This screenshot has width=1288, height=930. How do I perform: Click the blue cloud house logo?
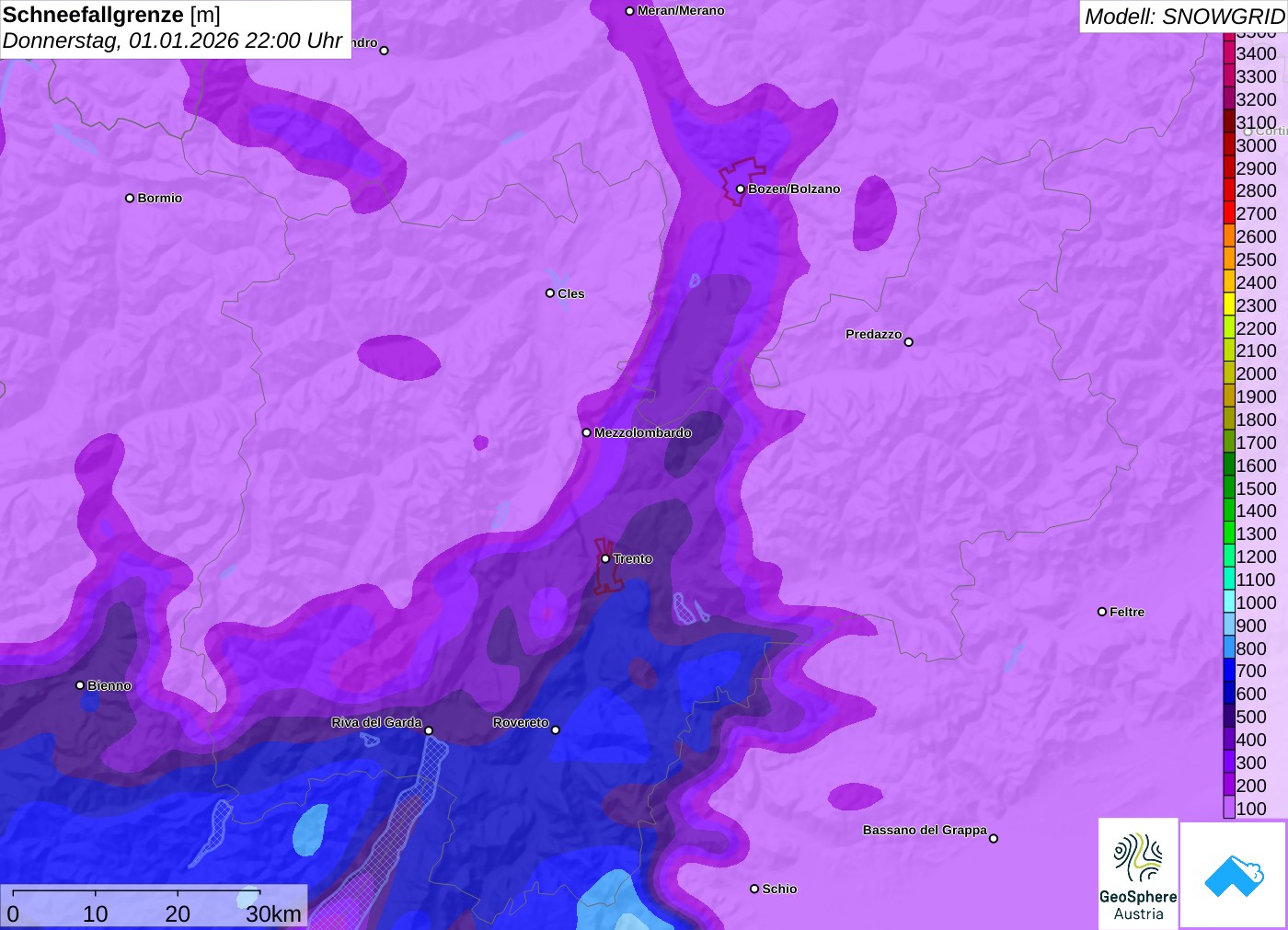pos(1234,875)
